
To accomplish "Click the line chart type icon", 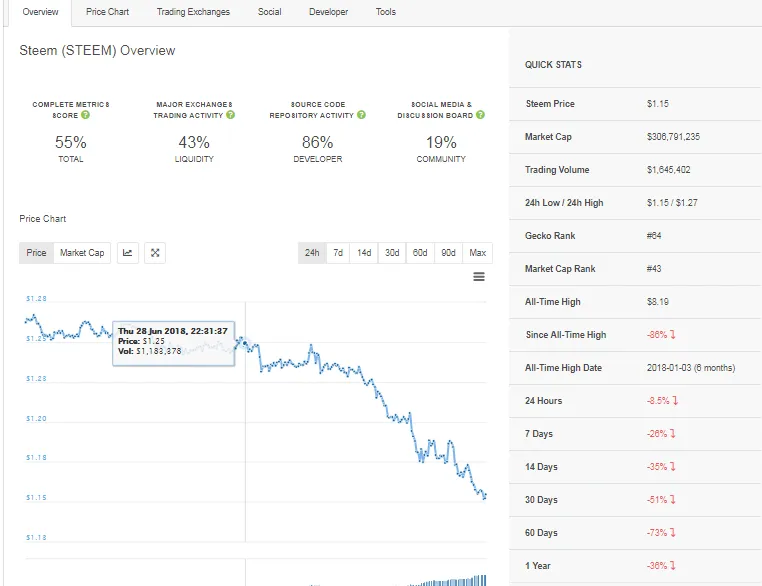I will [127, 253].
